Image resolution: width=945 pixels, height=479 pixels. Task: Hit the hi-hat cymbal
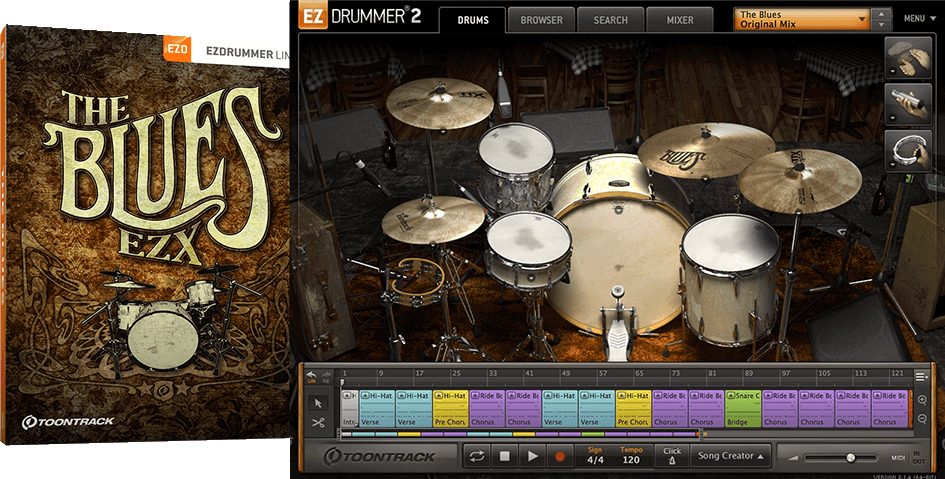[433, 219]
